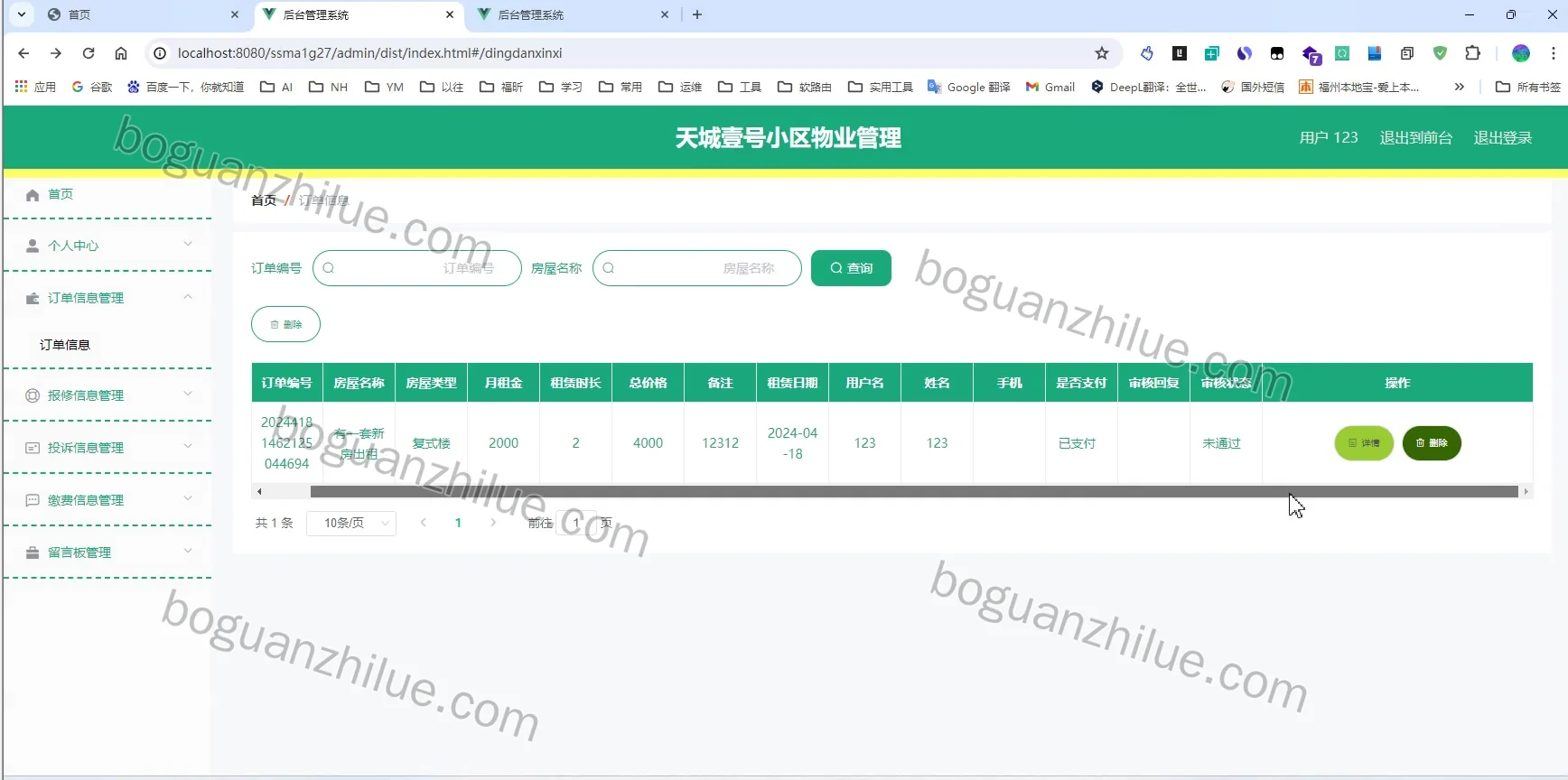Open 详情 for order 20244181462125044694
The height and width of the screenshot is (780, 1568).
[x=1364, y=443]
